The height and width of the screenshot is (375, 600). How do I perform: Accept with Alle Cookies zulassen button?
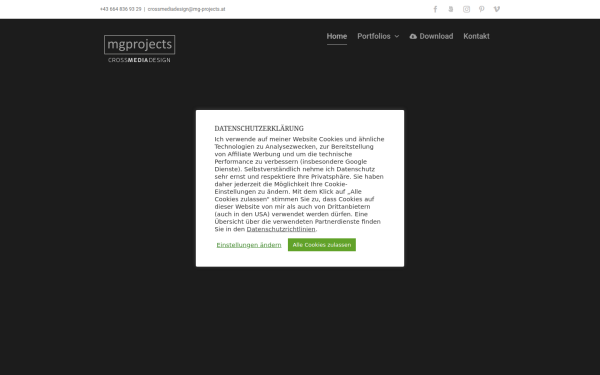pos(322,245)
